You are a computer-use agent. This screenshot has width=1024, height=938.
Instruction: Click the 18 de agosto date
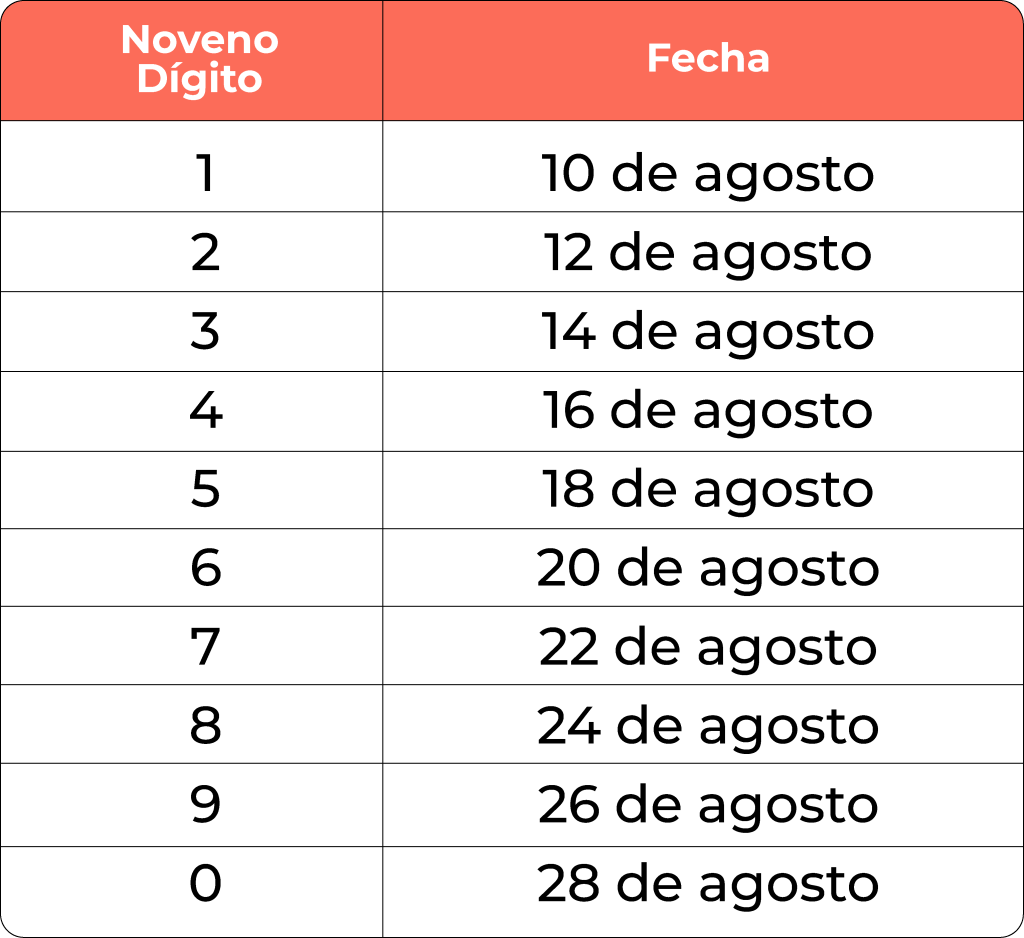pos(708,491)
